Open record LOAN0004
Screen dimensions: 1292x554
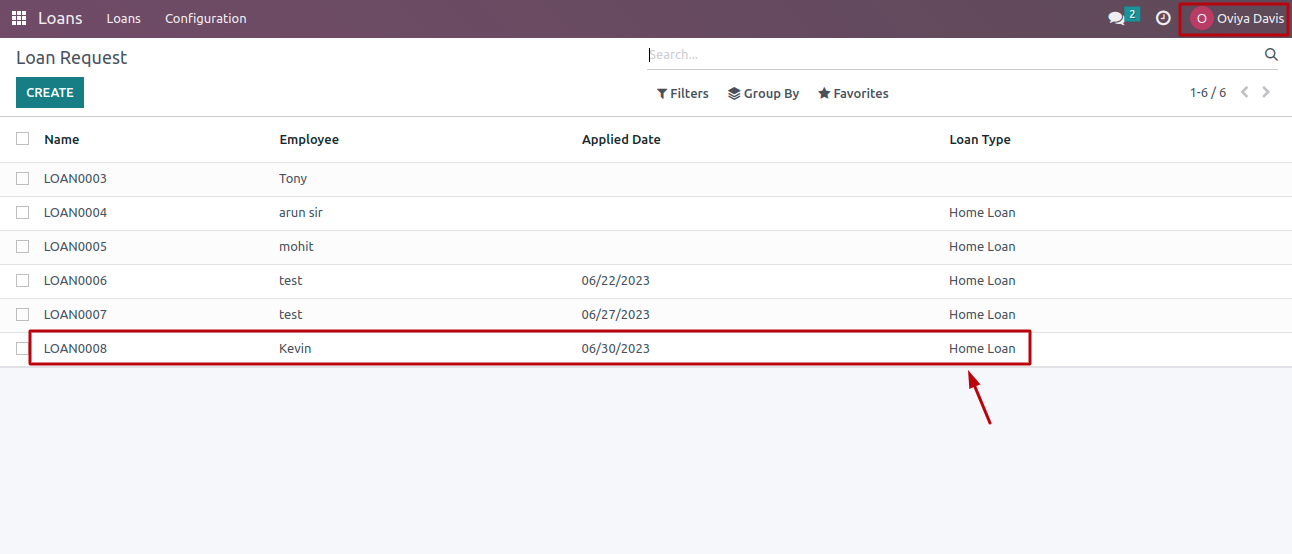[x=75, y=212]
